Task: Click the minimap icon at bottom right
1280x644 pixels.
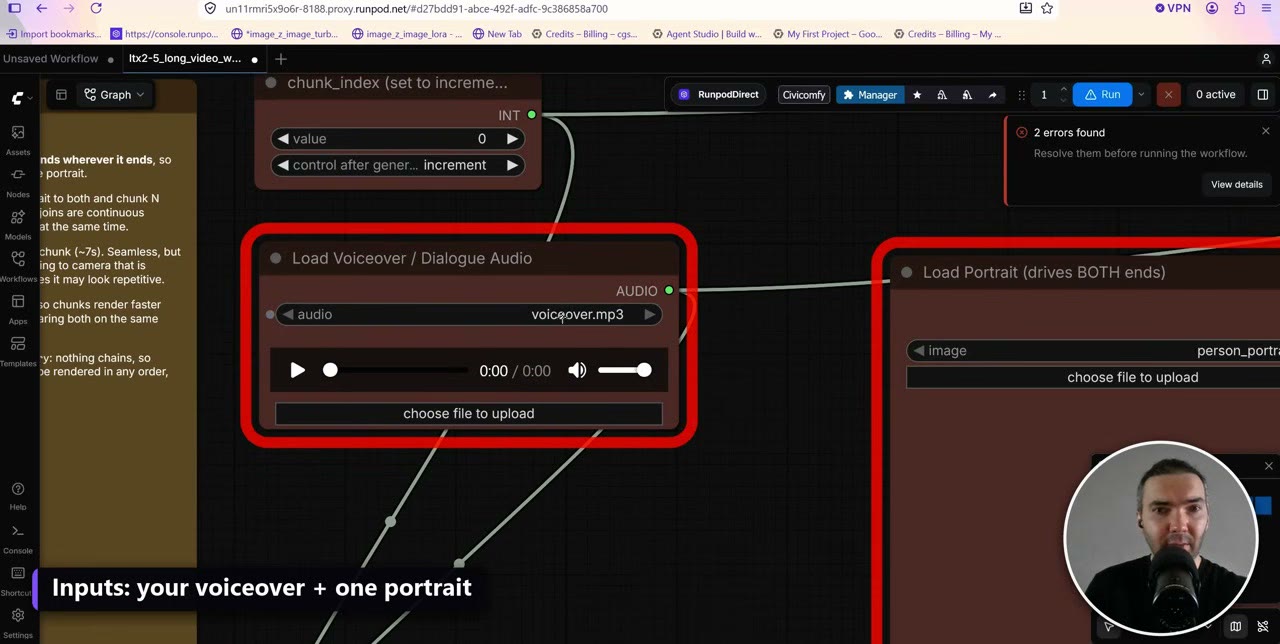Action: (x=1236, y=627)
